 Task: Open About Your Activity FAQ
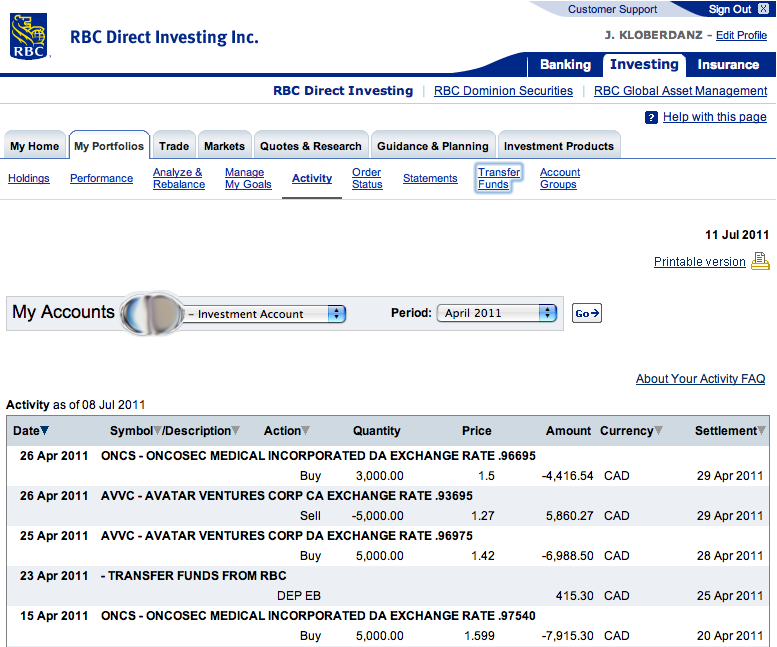701,379
